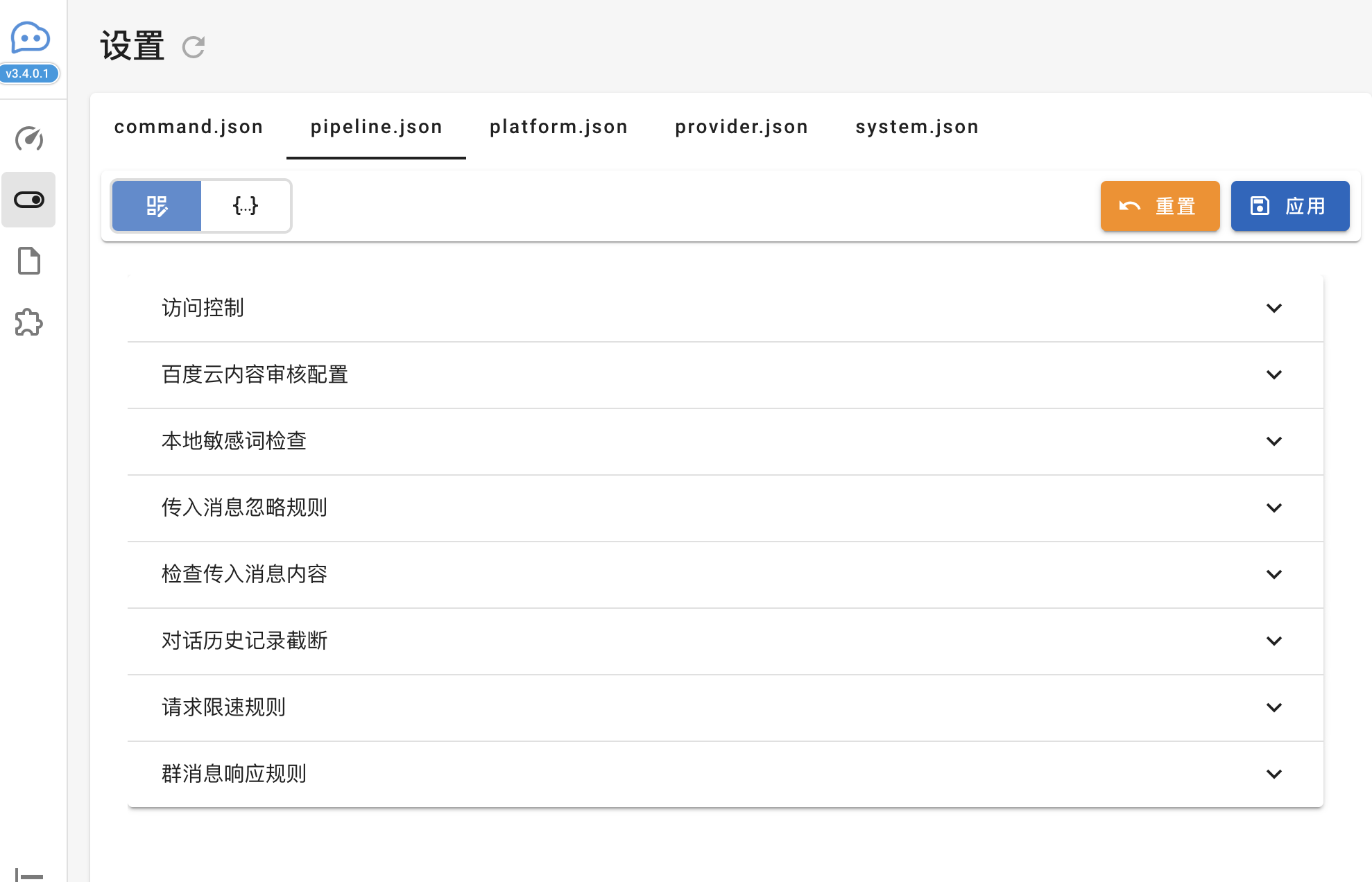Click the blue 应用 apply button
This screenshot has width=1372, height=882.
click(x=1289, y=206)
